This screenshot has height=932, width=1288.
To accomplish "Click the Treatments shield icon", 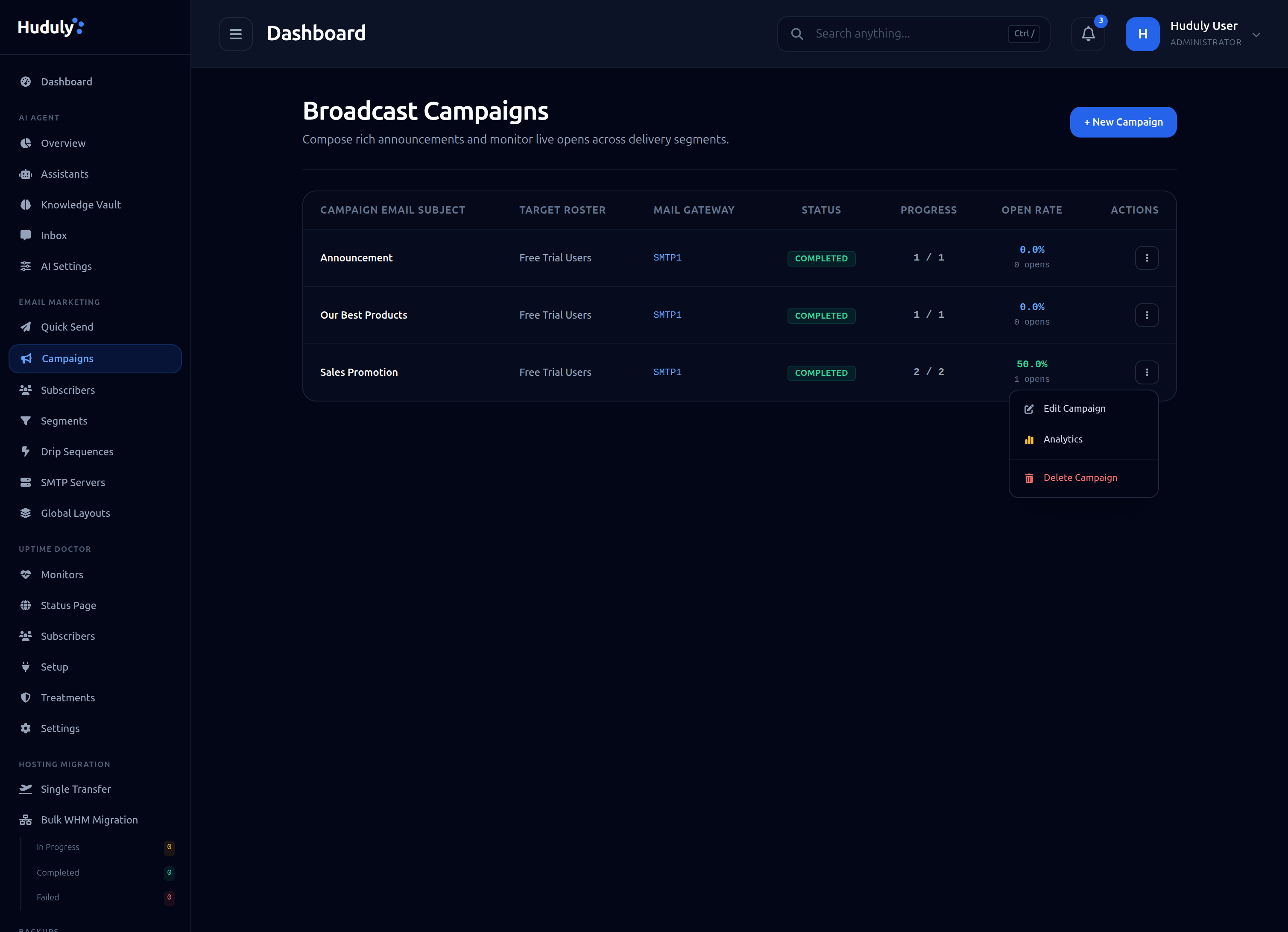I will [x=26, y=698].
